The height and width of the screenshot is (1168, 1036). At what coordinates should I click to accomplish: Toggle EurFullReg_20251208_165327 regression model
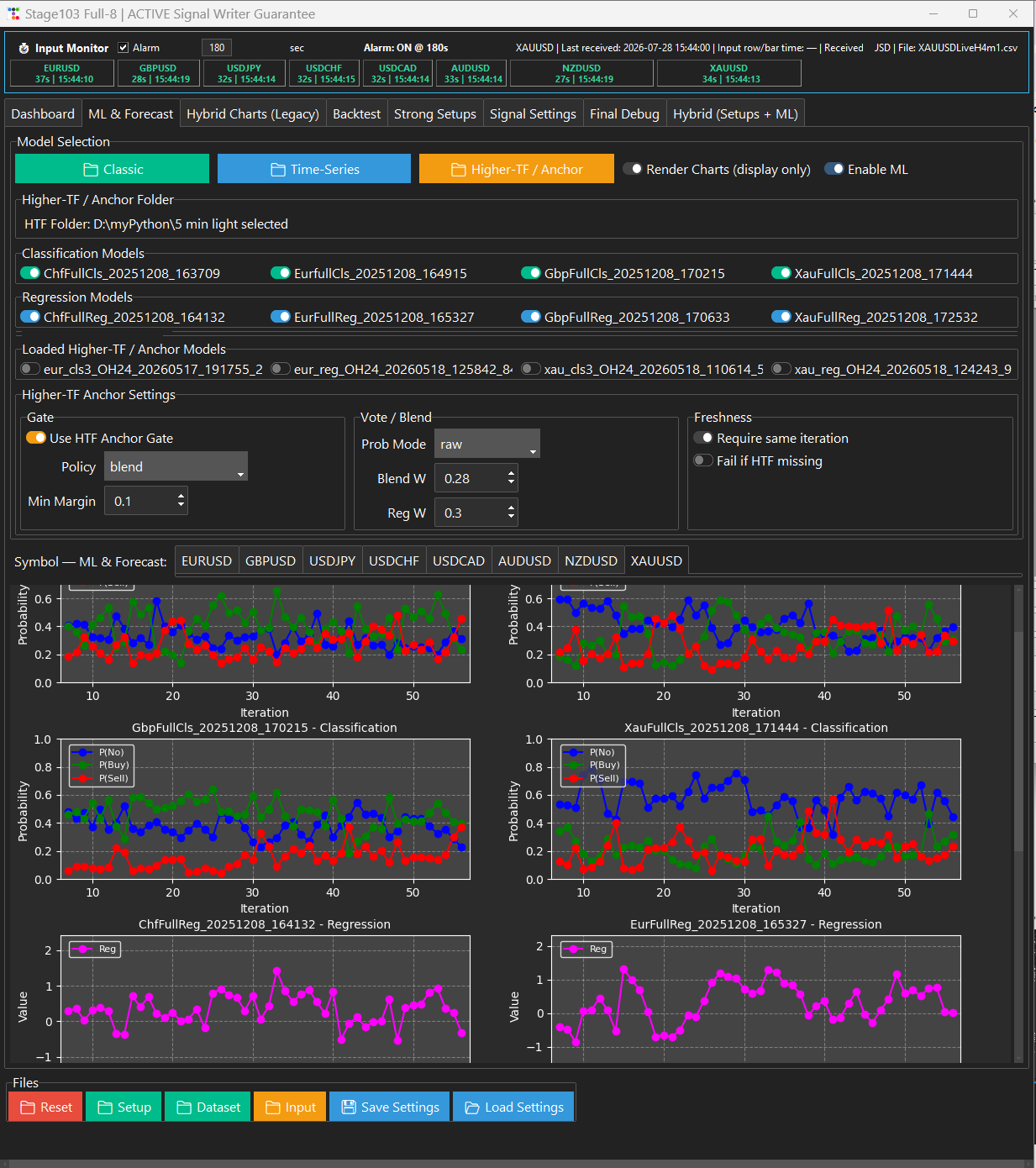coord(281,317)
